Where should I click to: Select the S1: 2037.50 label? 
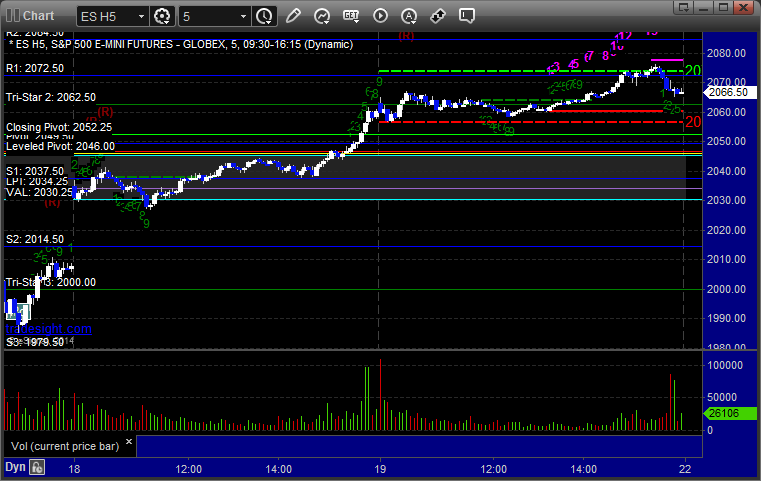click(x=35, y=171)
